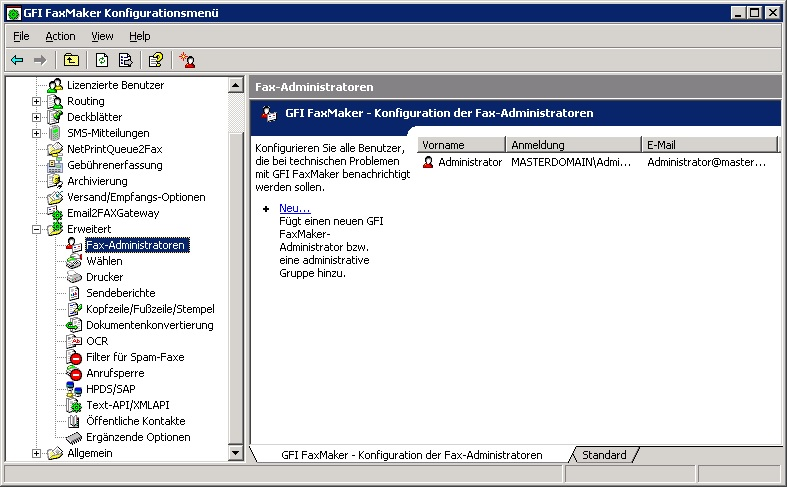The image size is (787, 487).
Task: Click the Versand/Empfangs-Optionen icon
Action: [55, 197]
